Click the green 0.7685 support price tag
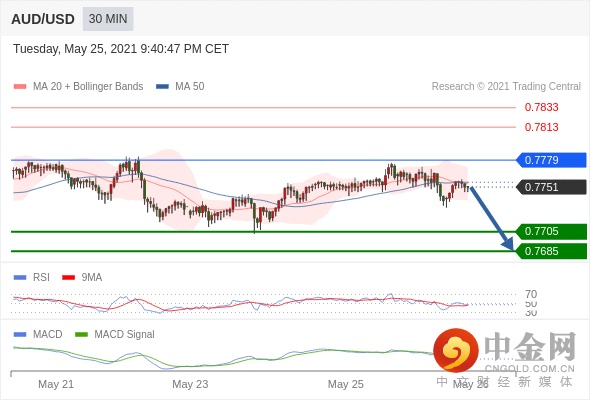Image resolution: width=590 pixels, height=400 pixels. (551, 251)
